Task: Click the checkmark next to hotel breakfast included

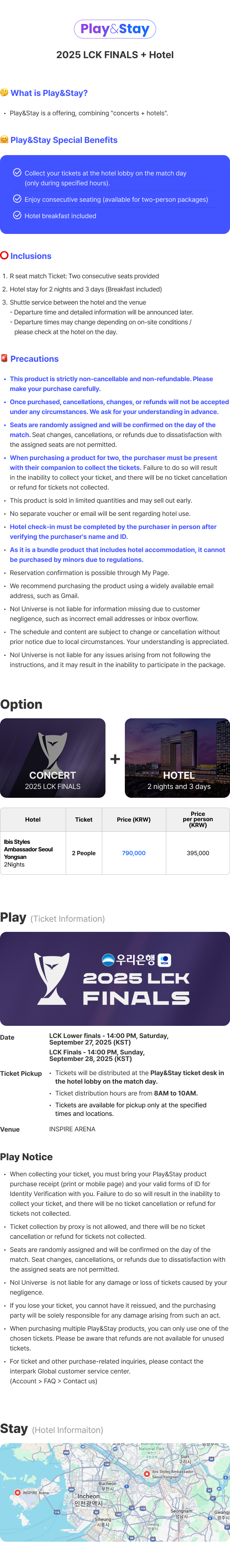Action: click(x=17, y=216)
